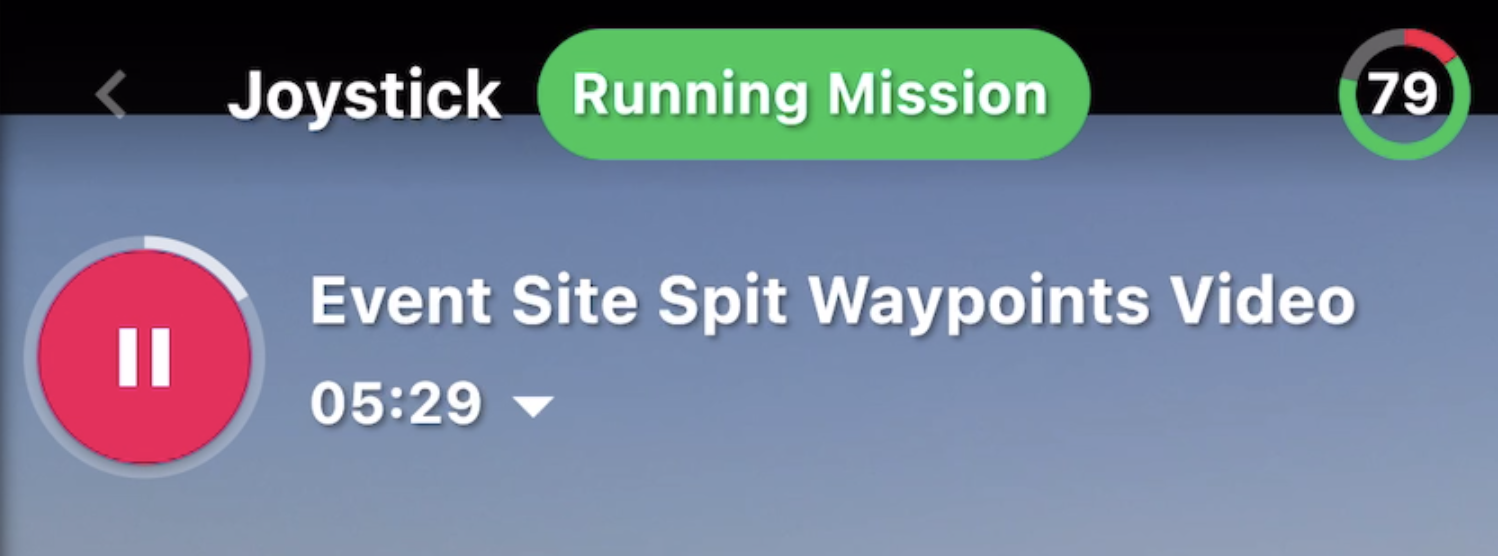Pause the running mission

(145, 357)
